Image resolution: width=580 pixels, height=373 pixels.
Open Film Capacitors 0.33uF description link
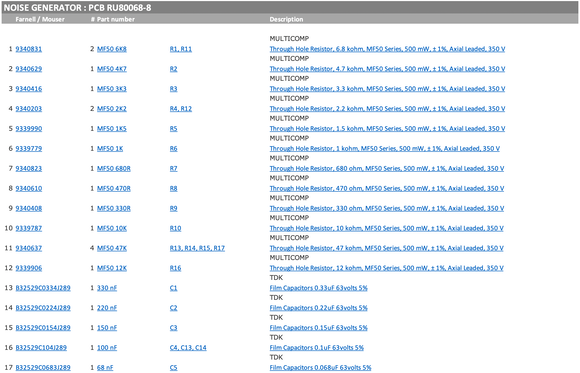[318, 289]
